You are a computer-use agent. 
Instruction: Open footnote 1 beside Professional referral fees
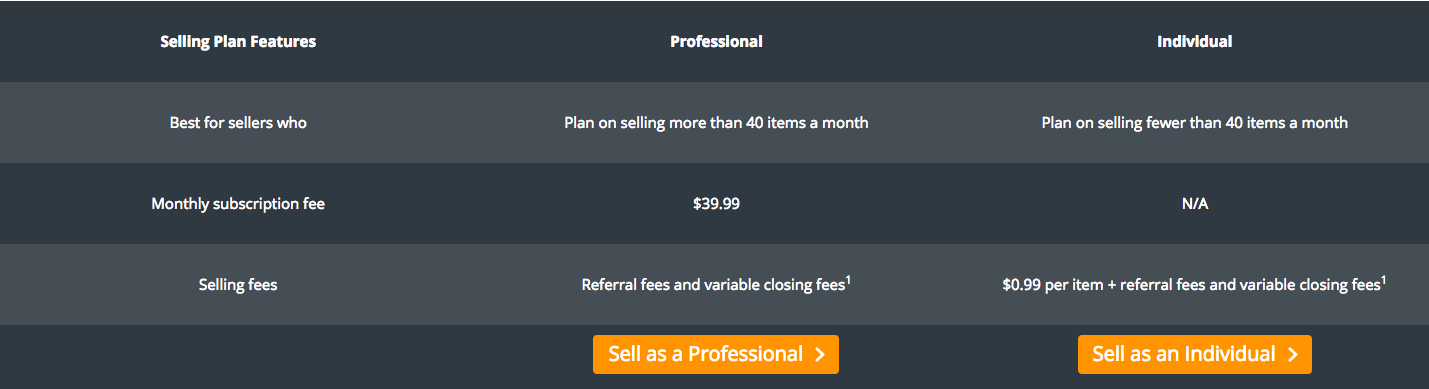click(848, 280)
